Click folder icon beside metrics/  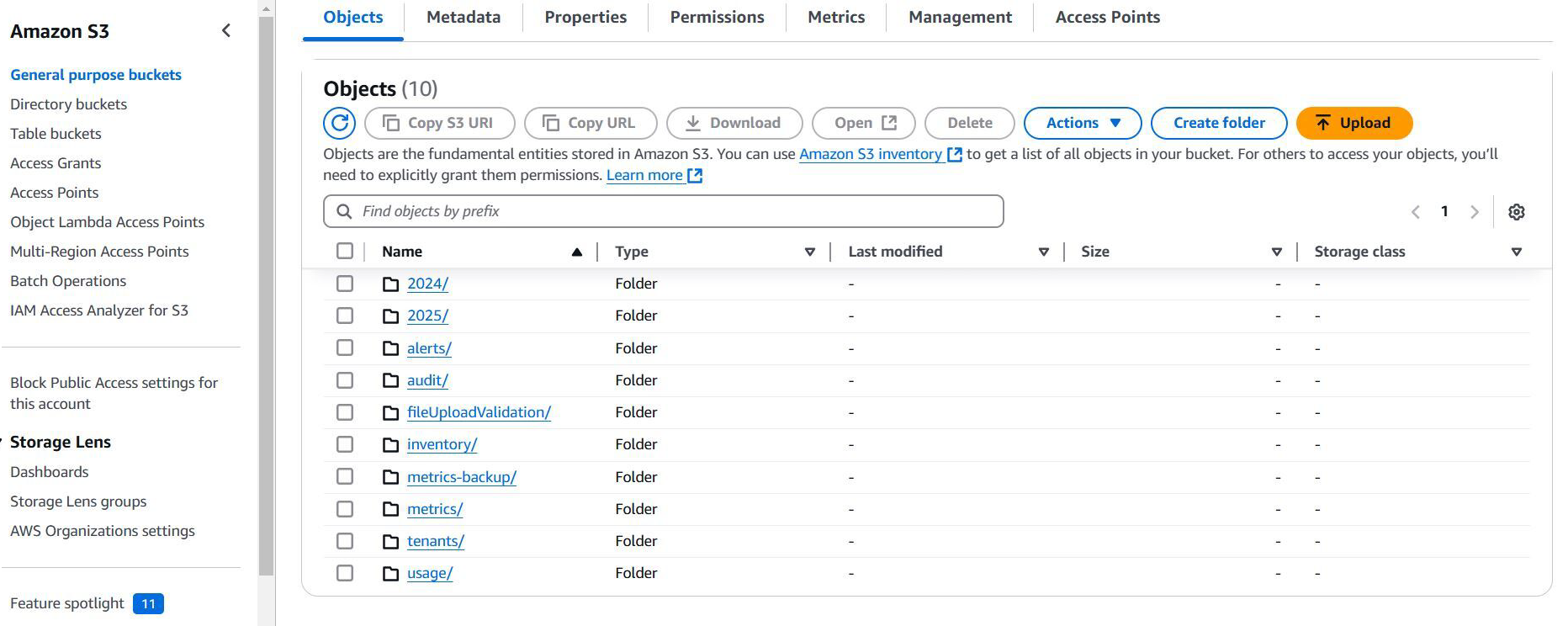click(x=390, y=510)
